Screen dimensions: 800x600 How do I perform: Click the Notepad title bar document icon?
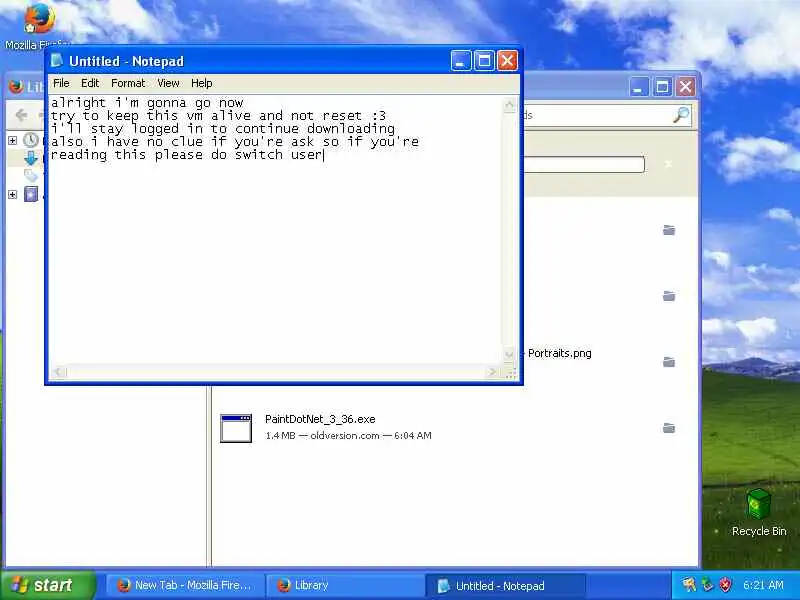[57, 61]
